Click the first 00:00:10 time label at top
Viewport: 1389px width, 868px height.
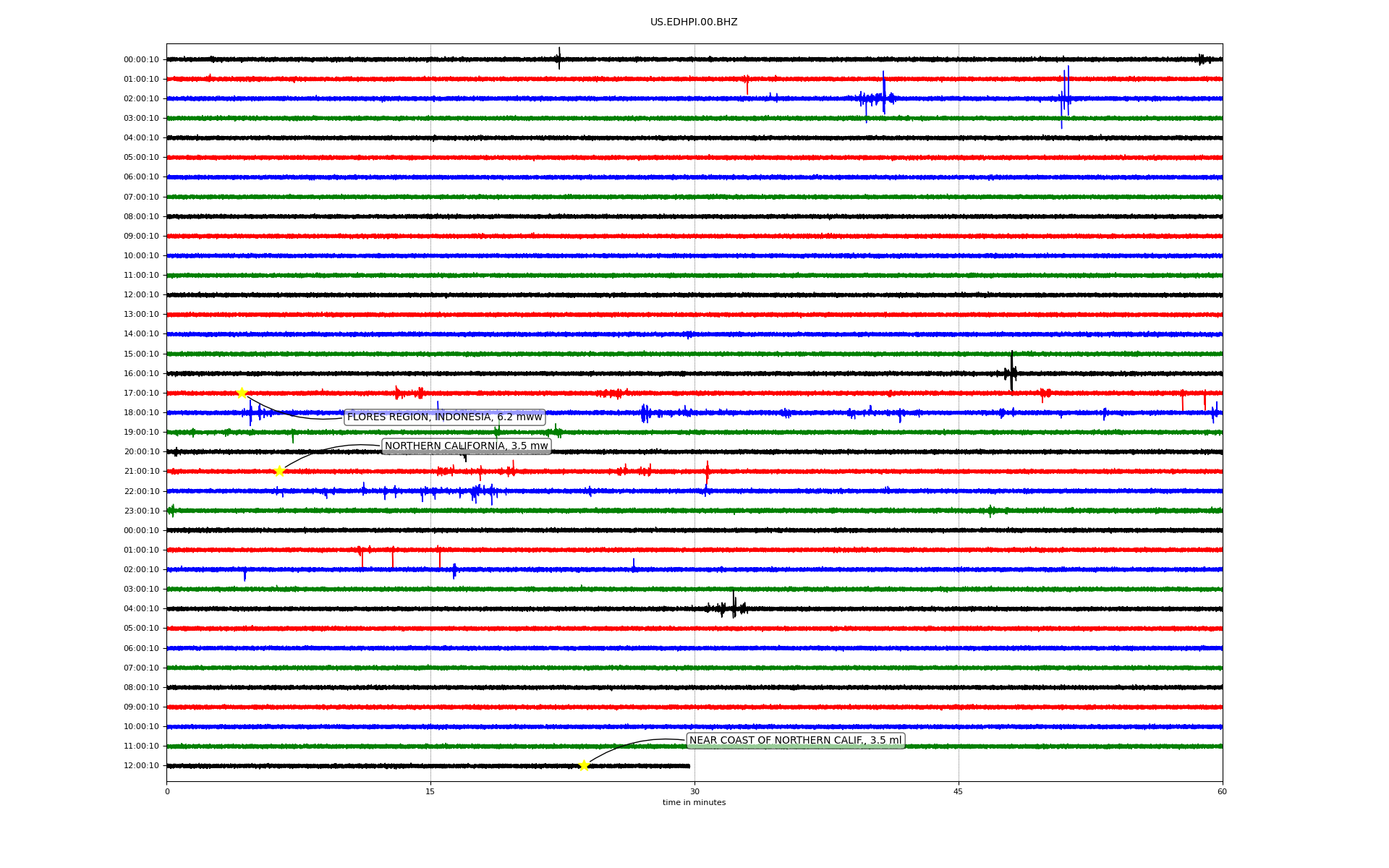tap(141, 60)
